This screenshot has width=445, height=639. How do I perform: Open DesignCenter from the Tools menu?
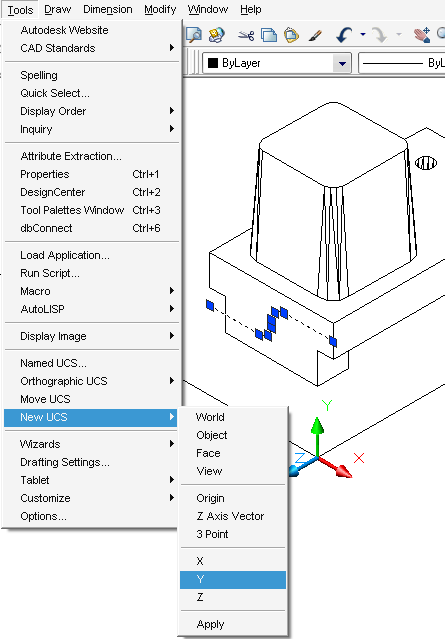click(91, 192)
